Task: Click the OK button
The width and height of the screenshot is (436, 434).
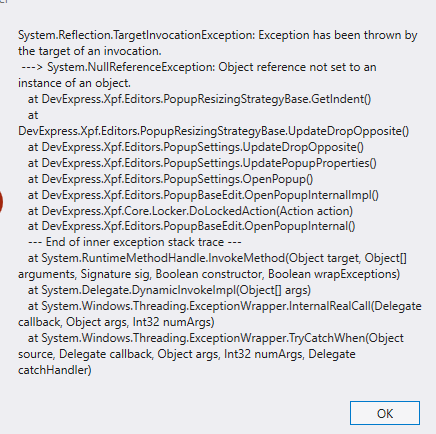Action: click(385, 413)
